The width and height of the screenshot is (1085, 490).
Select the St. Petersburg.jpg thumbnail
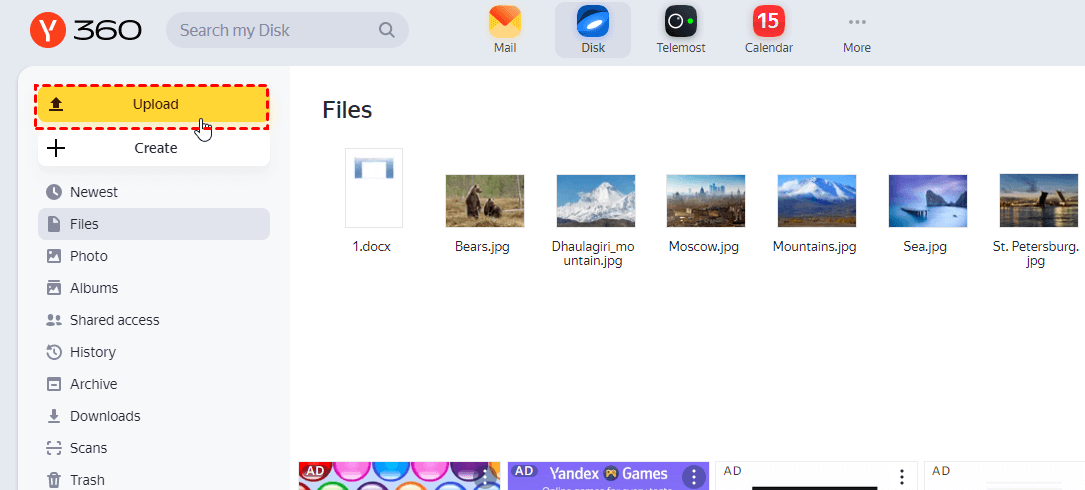click(1039, 201)
